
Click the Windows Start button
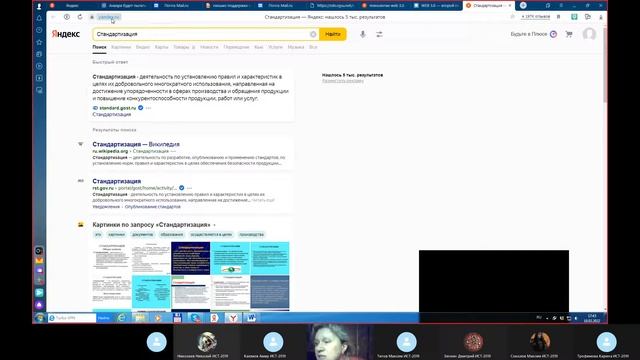pyautogui.click(x=40, y=318)
